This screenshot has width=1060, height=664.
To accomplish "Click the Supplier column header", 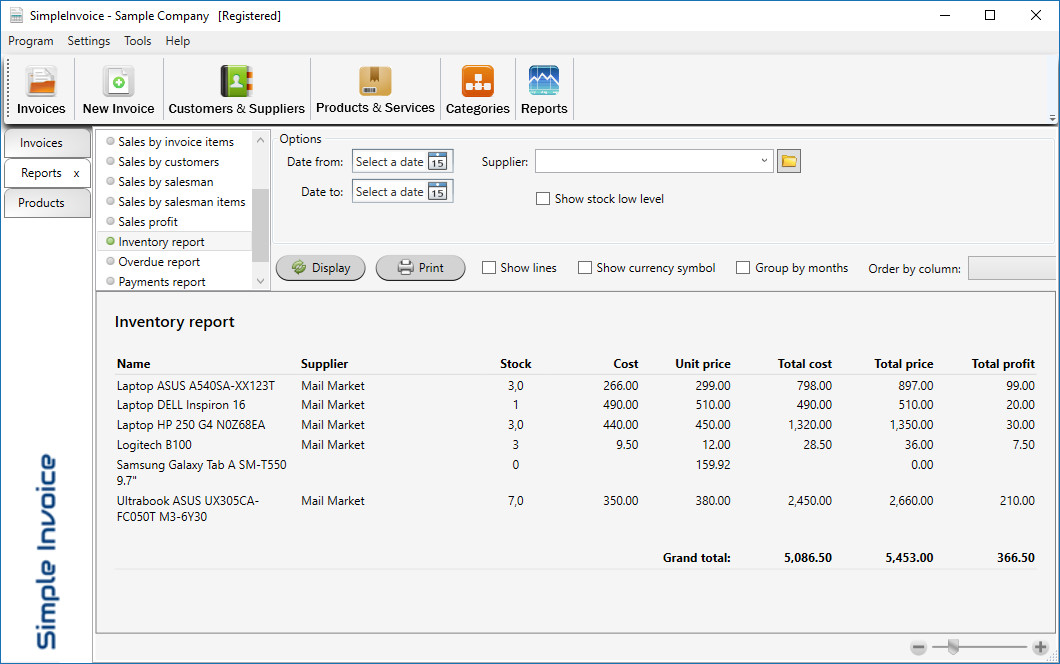I will pyautogui.click(x=324, y=364).
